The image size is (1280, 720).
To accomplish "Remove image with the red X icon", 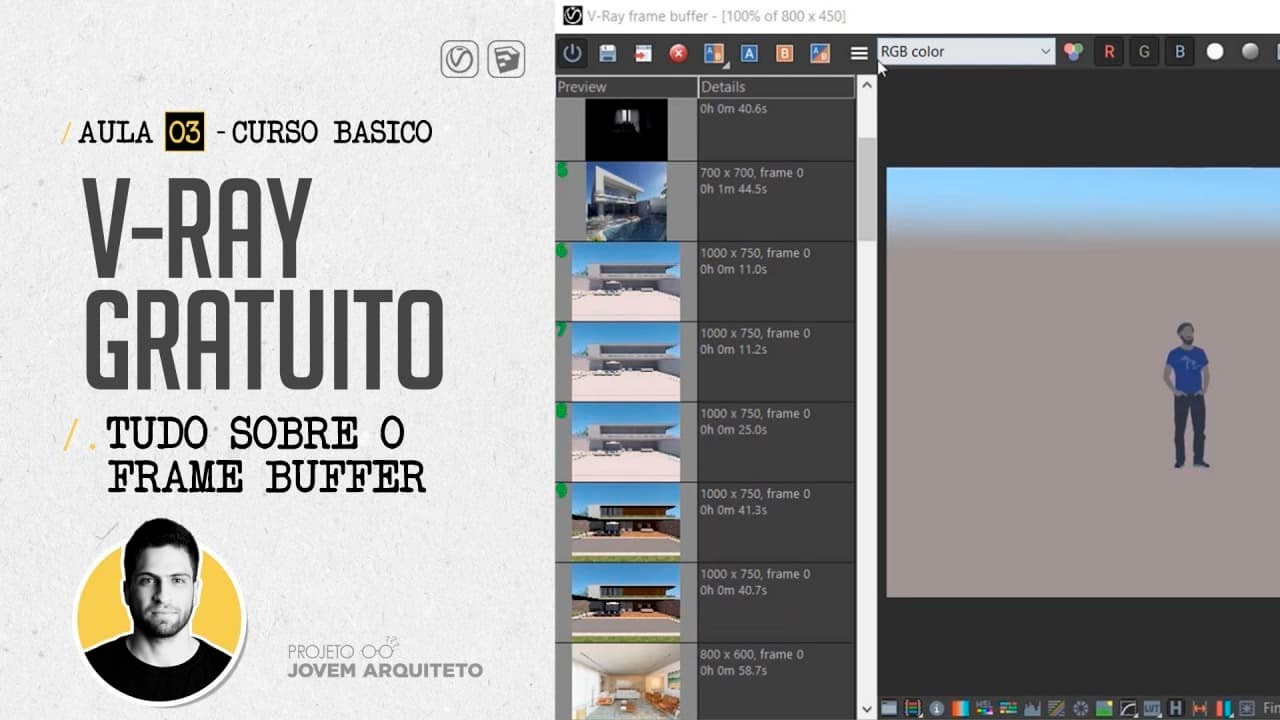I will coord(678,53).
